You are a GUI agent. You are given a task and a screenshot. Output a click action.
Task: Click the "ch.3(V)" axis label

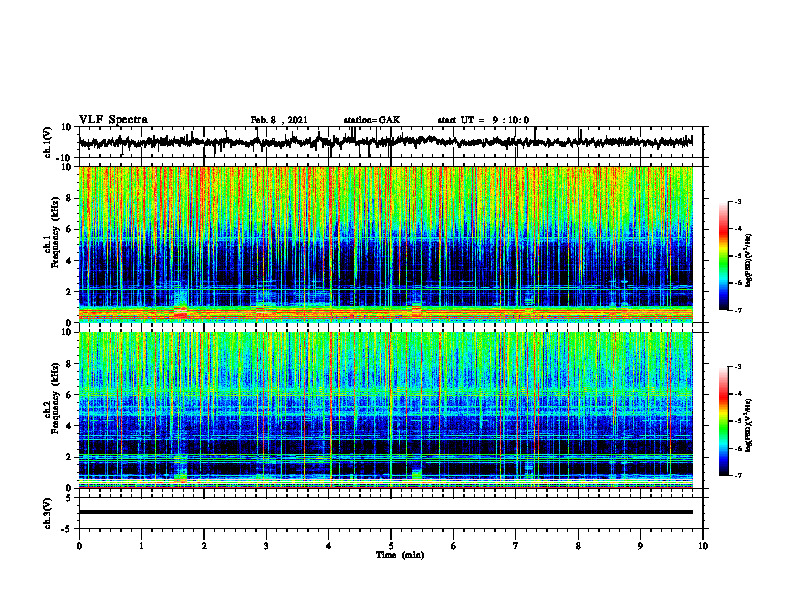[x=47, y=514]
